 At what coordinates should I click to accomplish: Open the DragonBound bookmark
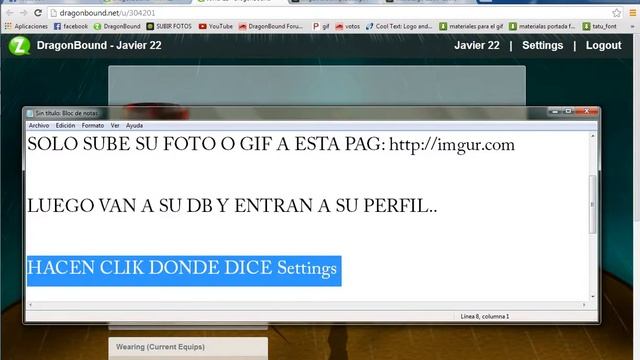117,26
